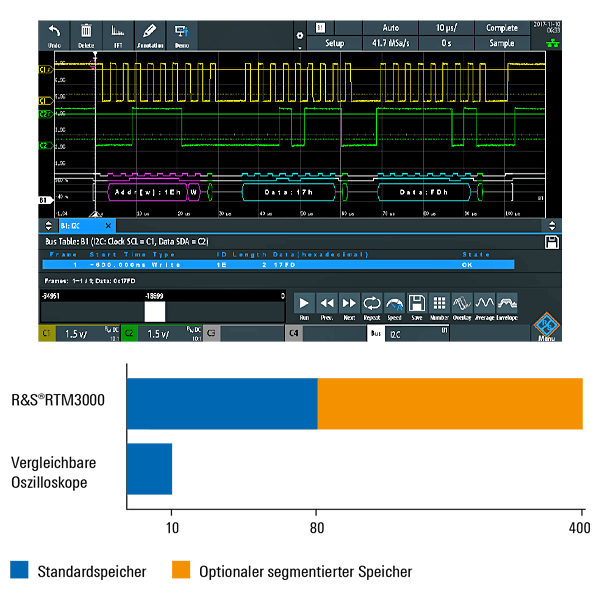
Task: Click the B1 trigger source indicator
Action: (320, 28)
